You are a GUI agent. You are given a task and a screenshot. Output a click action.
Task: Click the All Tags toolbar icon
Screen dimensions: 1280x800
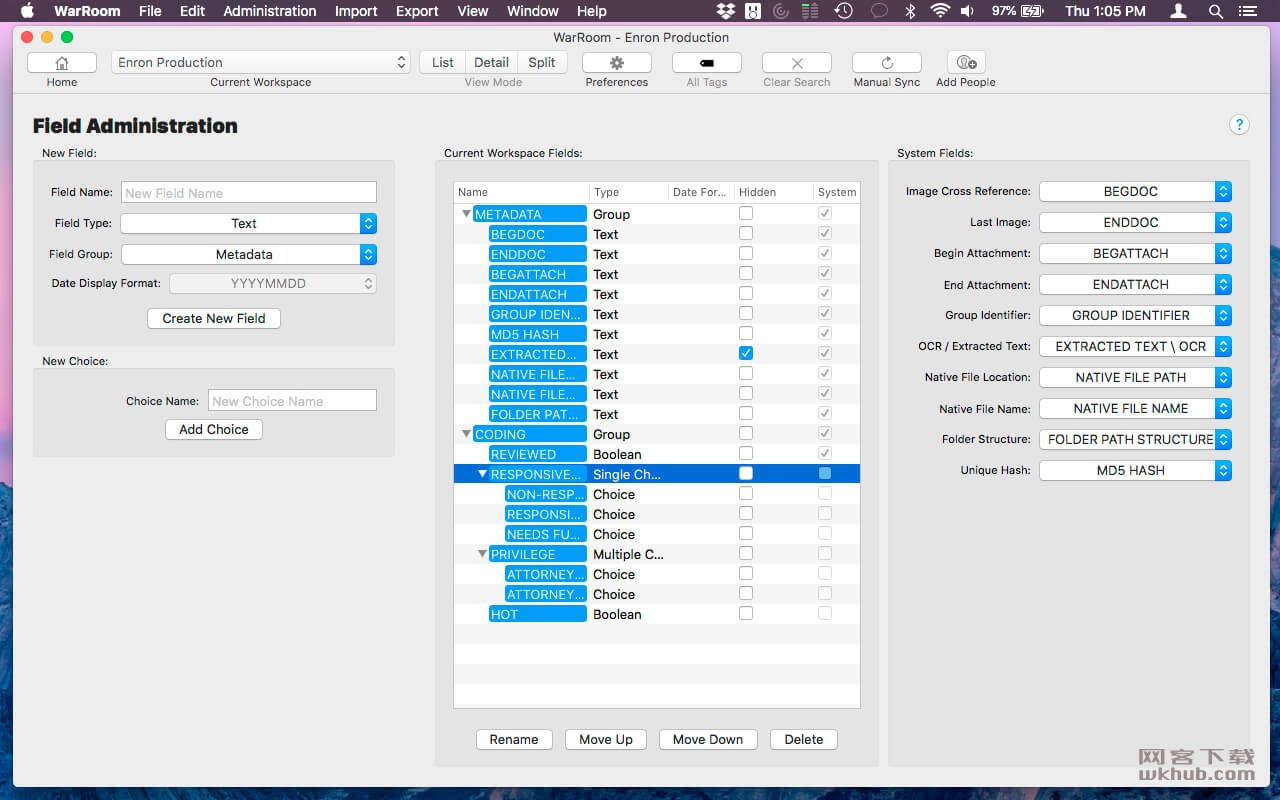coord(707,62)
